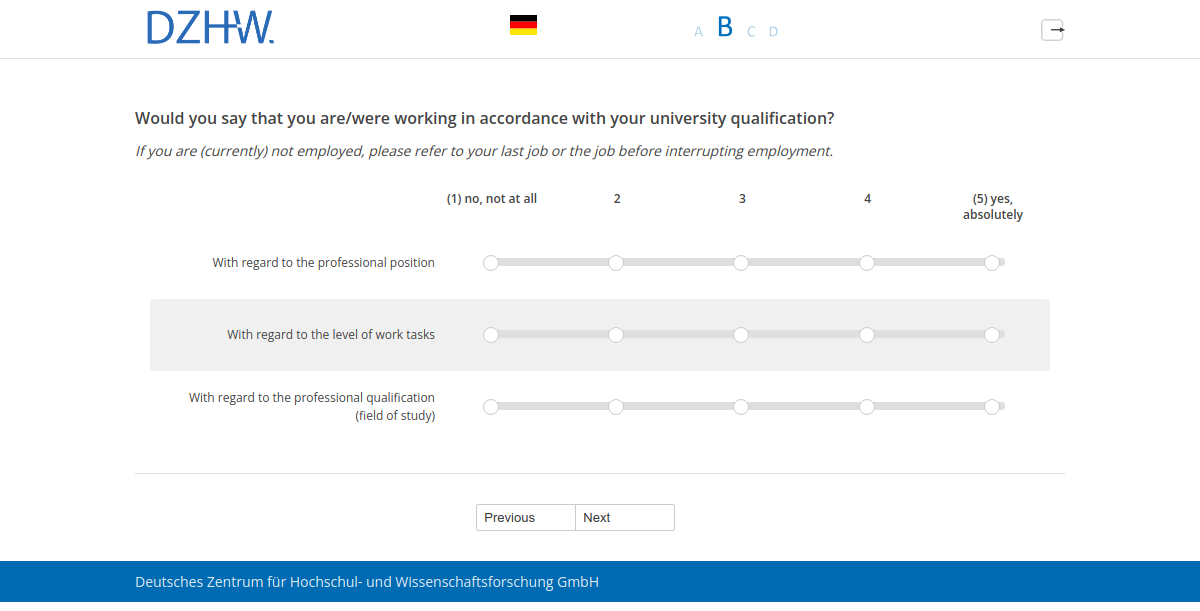
Task: Click Next to continue
Action: (x=624, y=517)
